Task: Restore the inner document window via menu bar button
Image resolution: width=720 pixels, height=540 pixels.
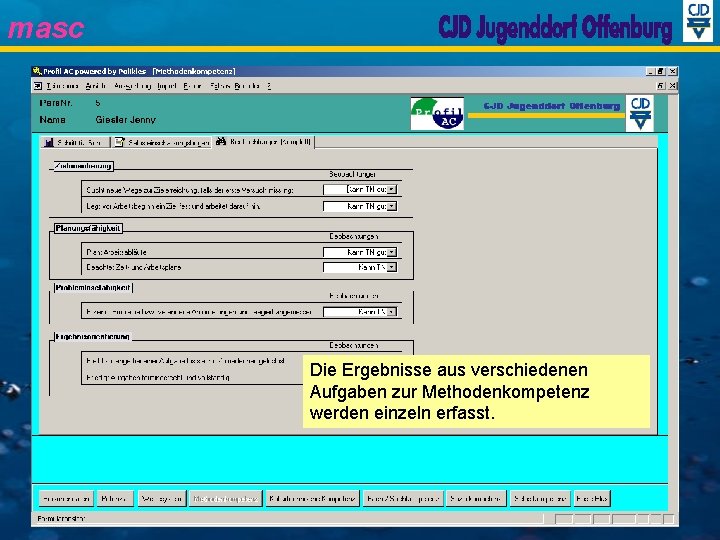Action: [x=661, y=86]
